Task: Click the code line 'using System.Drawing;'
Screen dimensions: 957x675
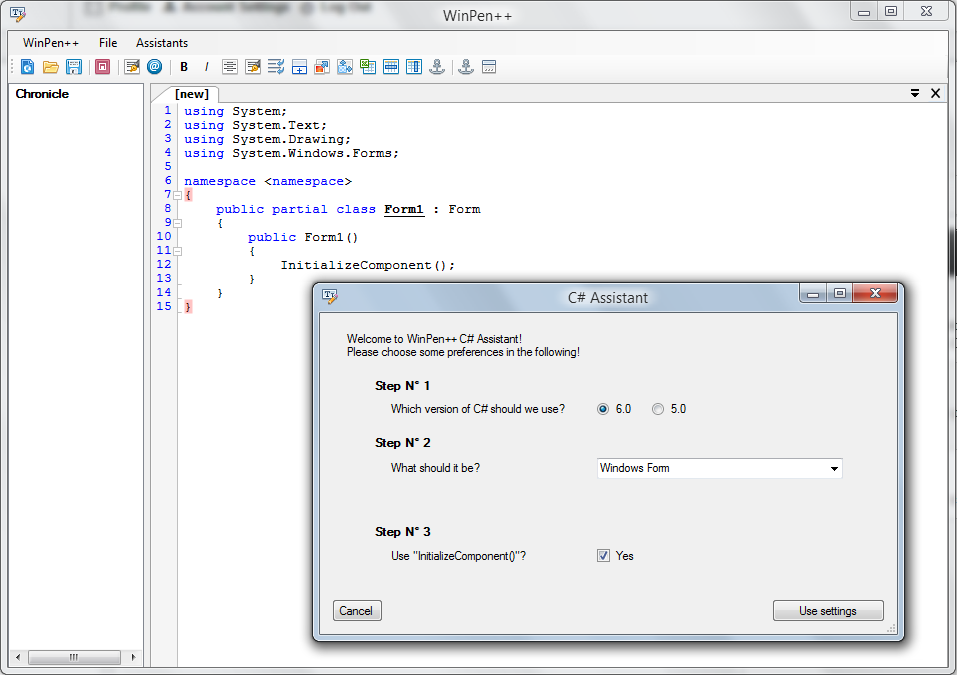Action: [x=267, y=140]
